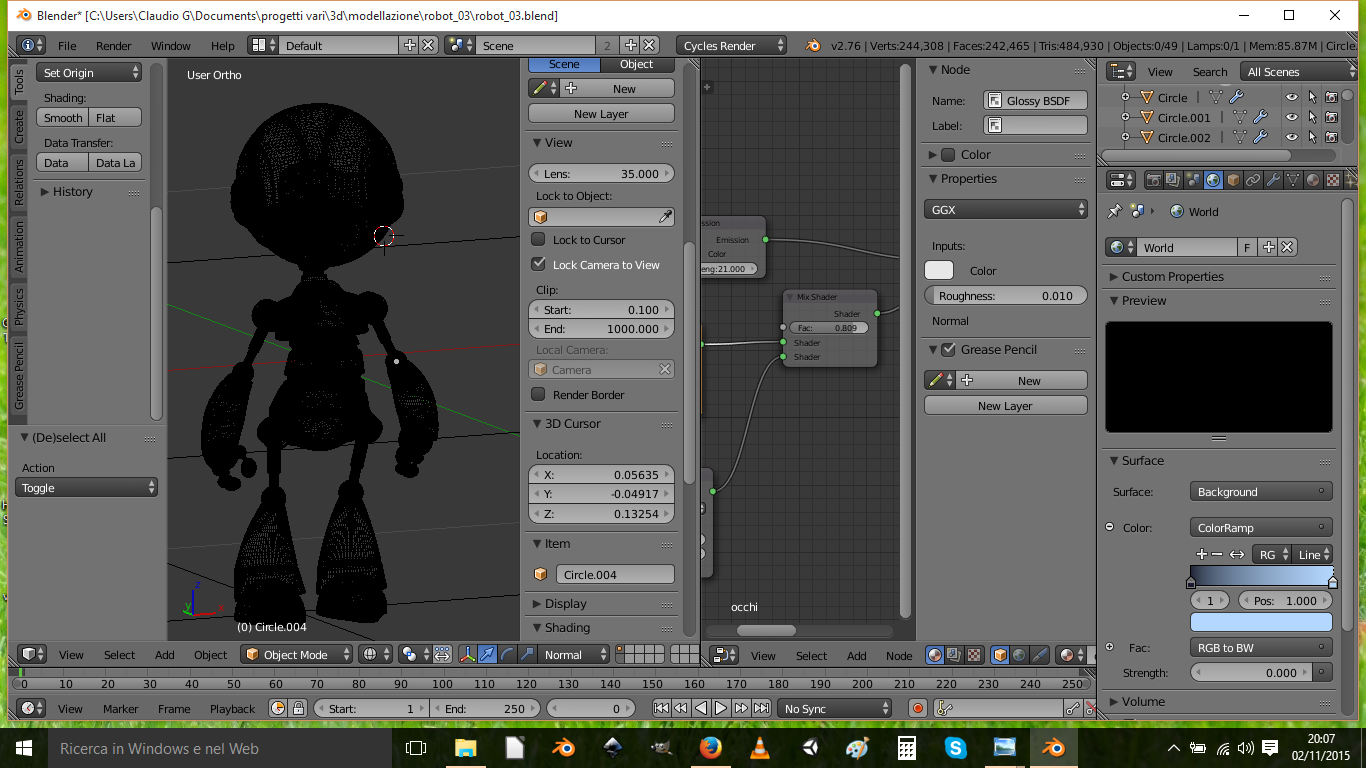Viewport: 1366px width, 768px height.
Task: Disable the Grease Pencil checkbox in node panel
Action: pyautogui.click(x=949, y=350)
